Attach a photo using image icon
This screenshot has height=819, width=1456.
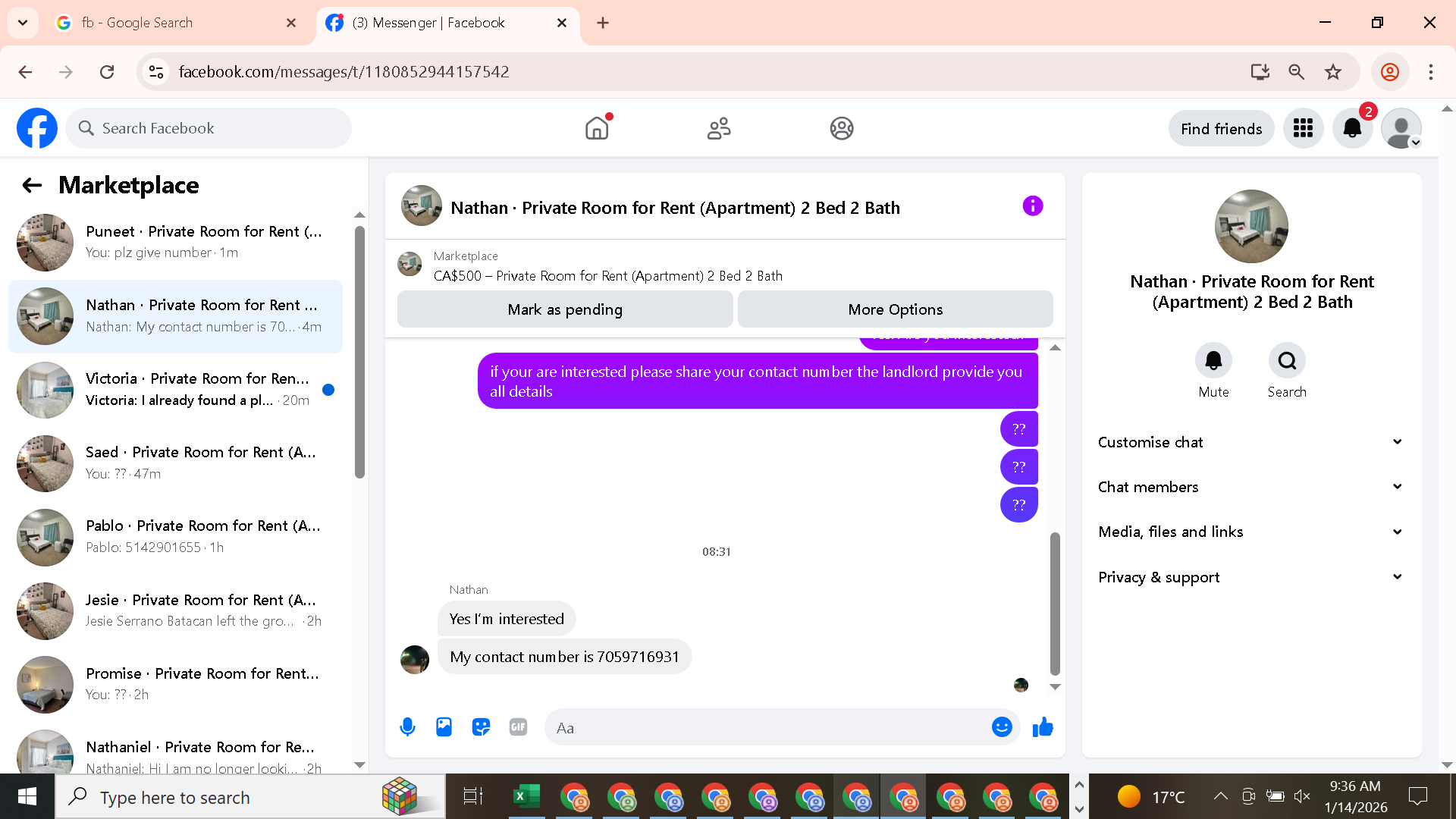click(444, 727)
